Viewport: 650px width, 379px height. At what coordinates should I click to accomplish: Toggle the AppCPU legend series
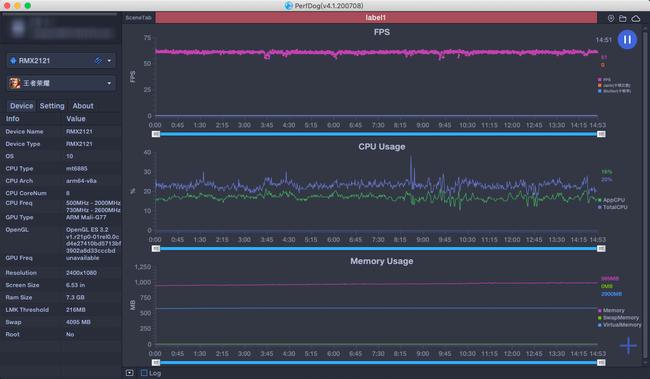[x=611, y=200]
